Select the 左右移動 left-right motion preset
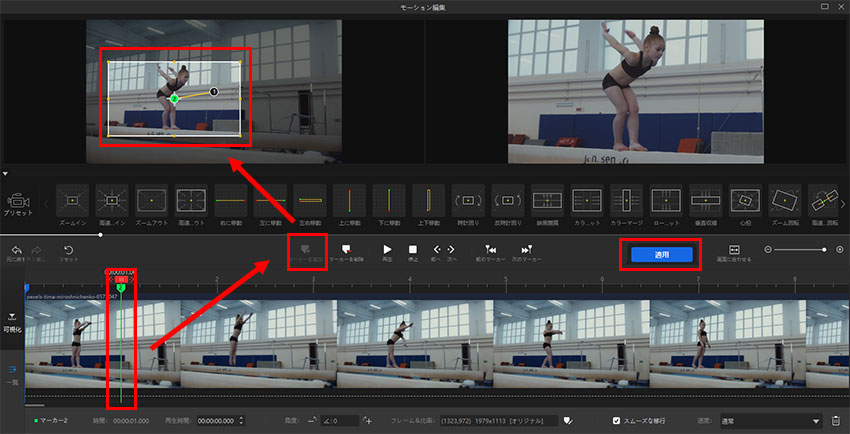This screenshot has width=850, height=434. [310, 200]
